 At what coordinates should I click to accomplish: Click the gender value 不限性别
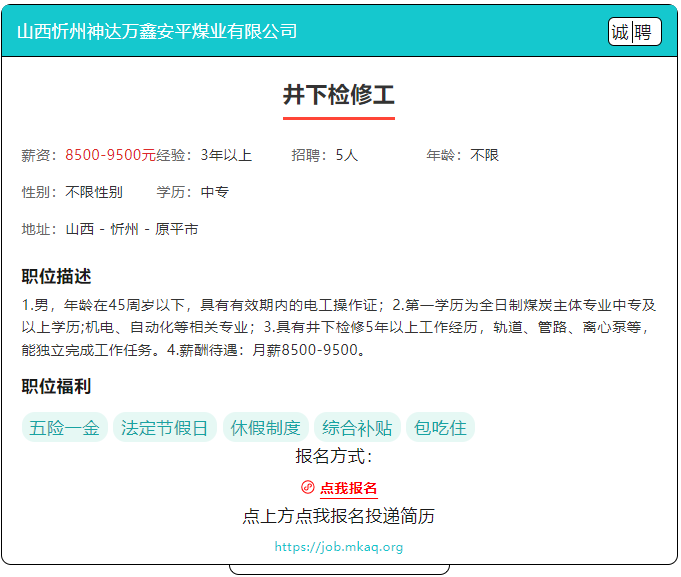[x=94, y=192]
